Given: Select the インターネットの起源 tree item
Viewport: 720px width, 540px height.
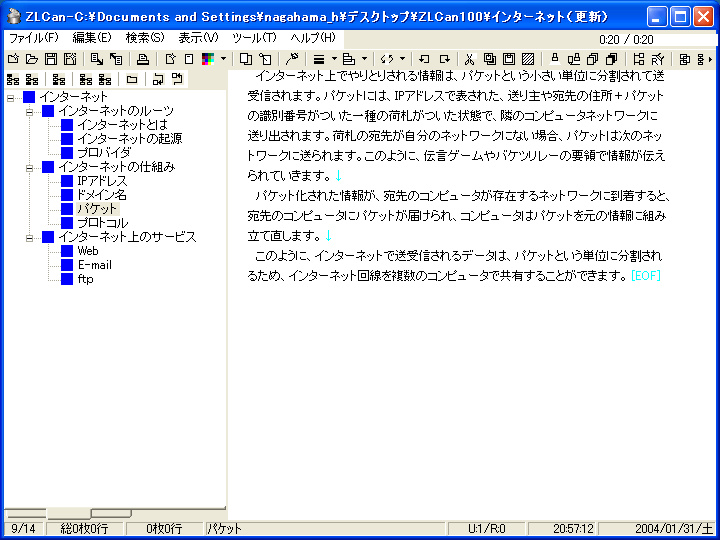Looking at the screenshot, I should coord(129,139).
